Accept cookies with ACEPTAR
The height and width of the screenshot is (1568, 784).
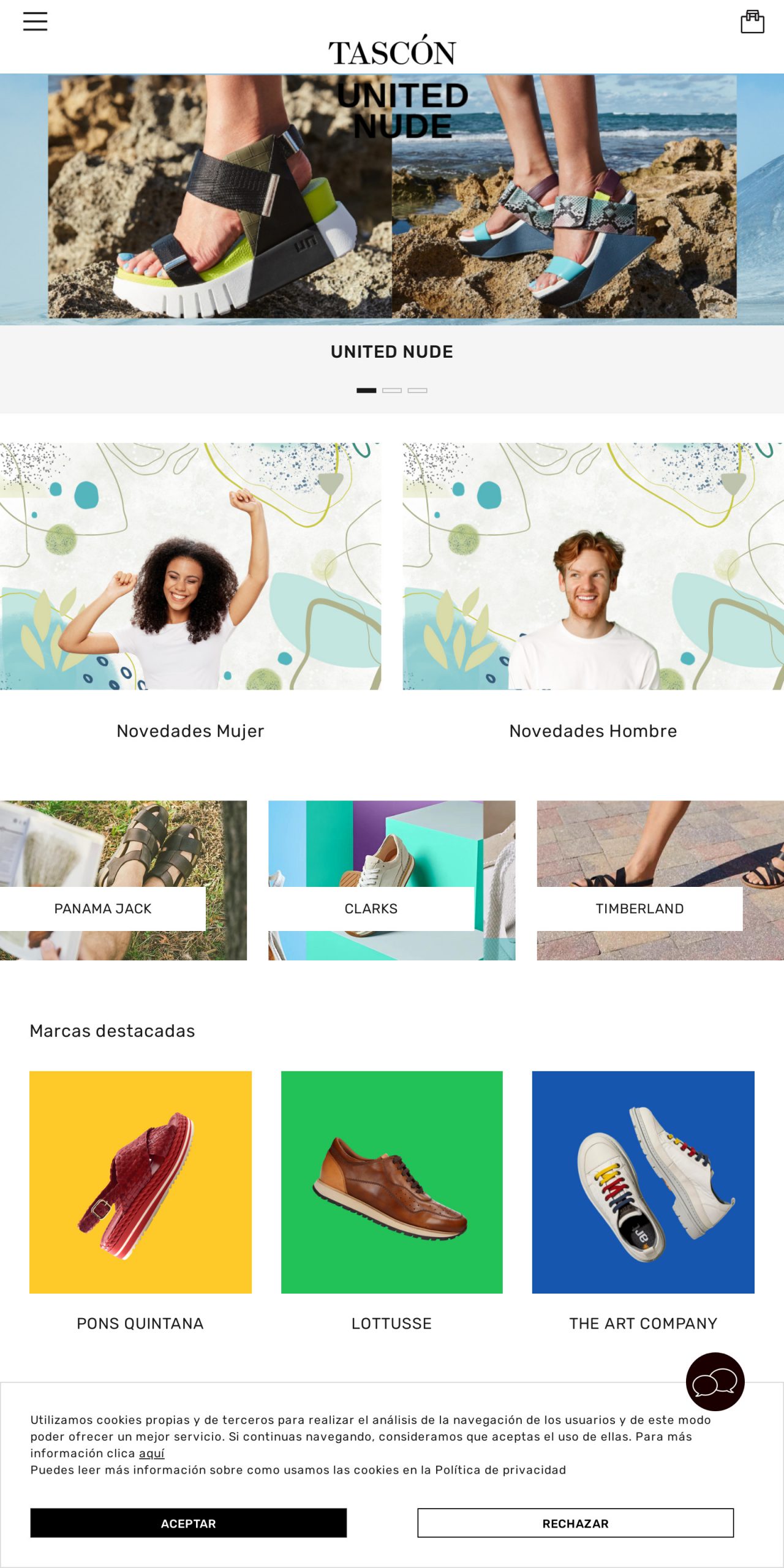[x=189, y=1523]
